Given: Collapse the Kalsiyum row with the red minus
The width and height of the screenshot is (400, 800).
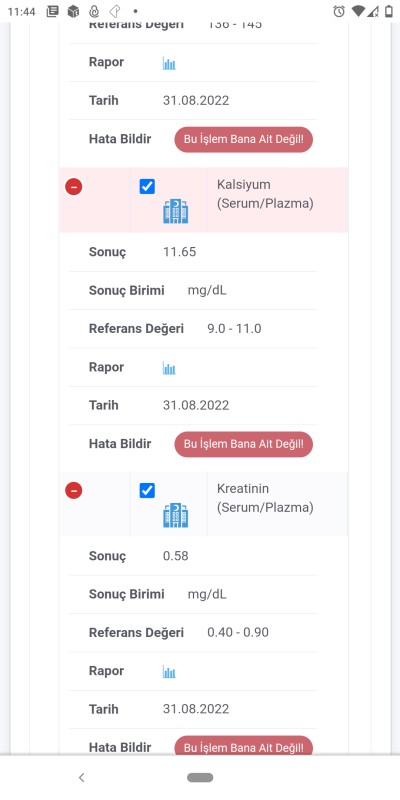Looking at the screenshot, I should 73,187.
